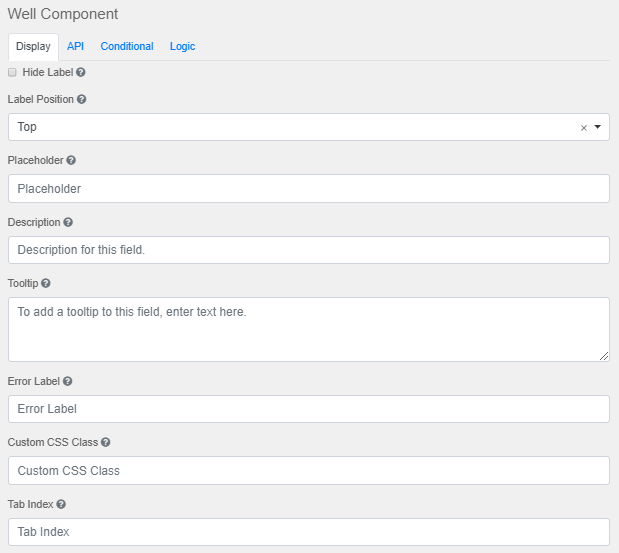
Task: Click the Placeholder help question icon
Action: point(71,160)
